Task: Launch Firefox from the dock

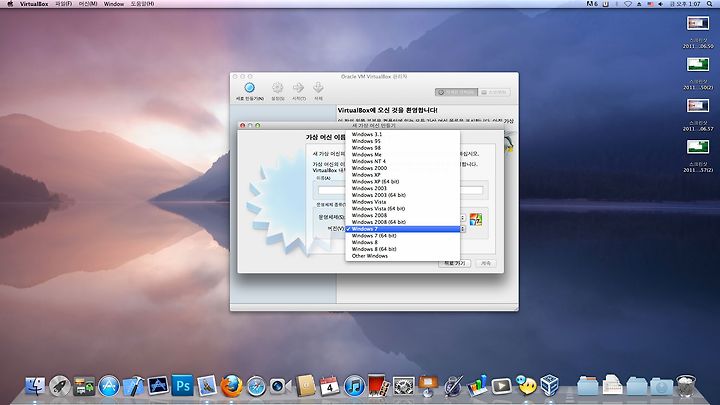Action: tap(231, 386)
